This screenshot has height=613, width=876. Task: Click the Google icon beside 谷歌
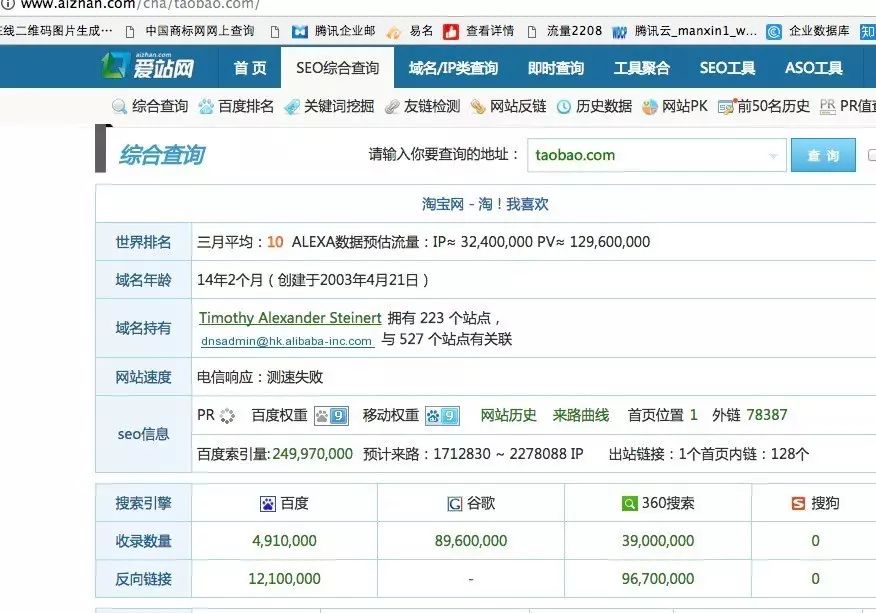coord(455,504)
